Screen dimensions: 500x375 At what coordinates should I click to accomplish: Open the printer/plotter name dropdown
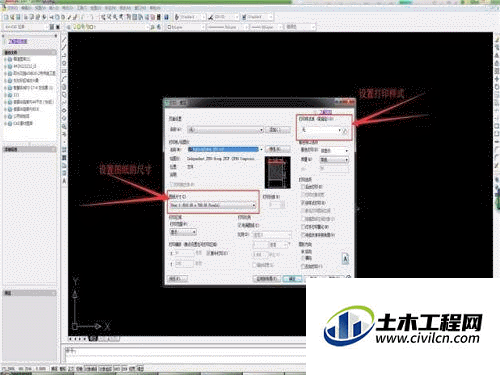(x=225, y=149)
